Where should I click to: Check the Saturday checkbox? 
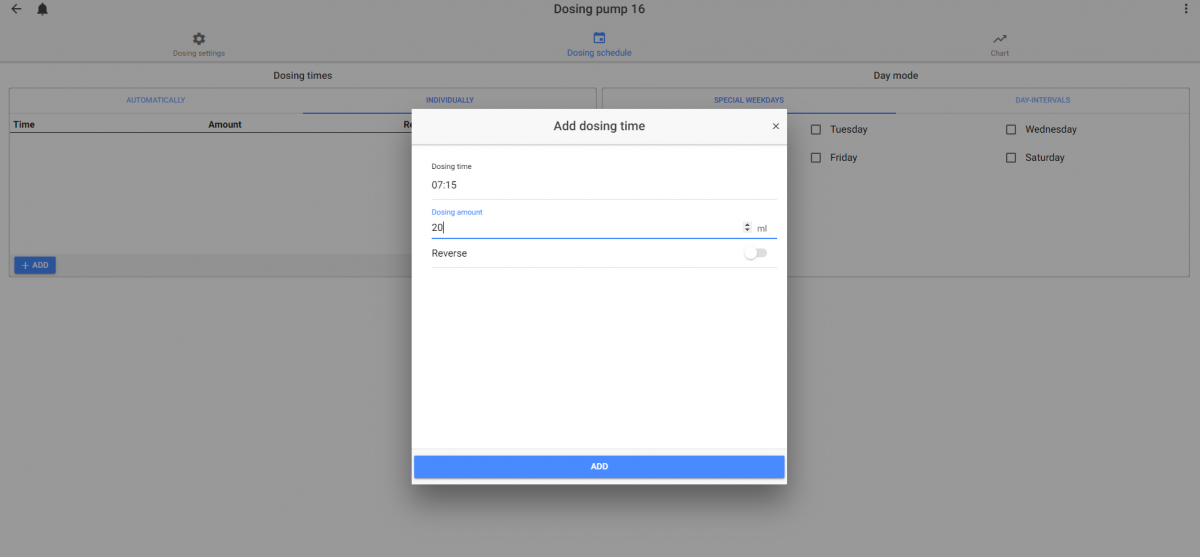tap(1011, 157)
